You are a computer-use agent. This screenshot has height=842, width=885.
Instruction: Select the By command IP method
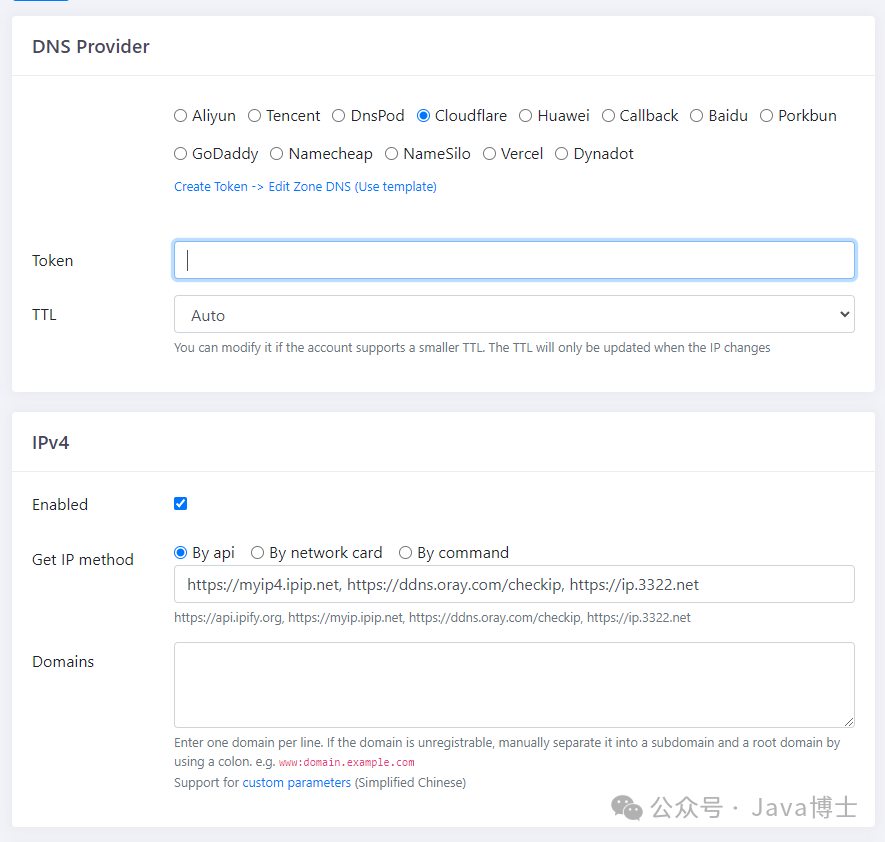[x=406, y=553]
